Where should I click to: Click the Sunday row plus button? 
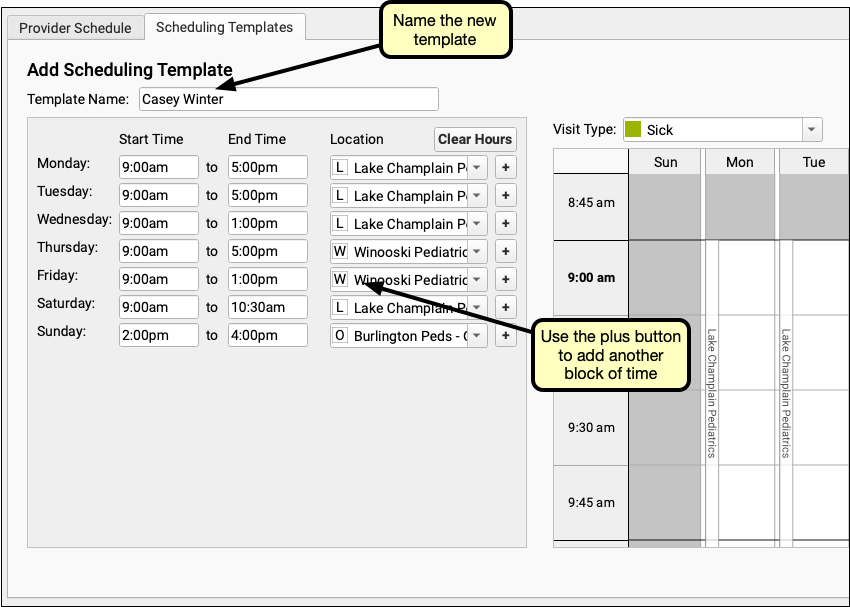[x=505, y=336]
